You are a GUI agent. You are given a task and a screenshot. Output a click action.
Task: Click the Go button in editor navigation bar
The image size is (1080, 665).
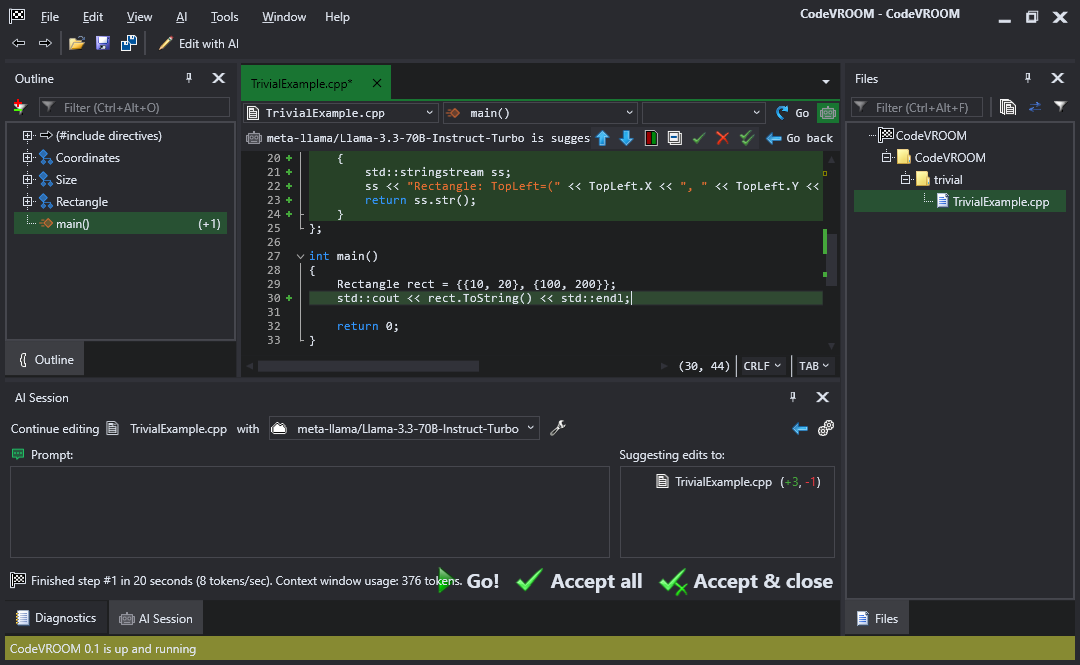point(793,113)
